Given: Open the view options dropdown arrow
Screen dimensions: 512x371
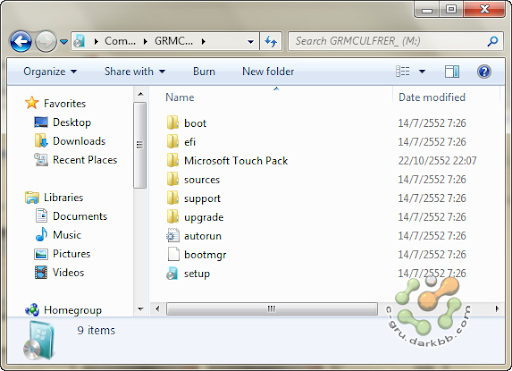Looking at the screenshot, I should pyautogui.click(x=422, y=71).
